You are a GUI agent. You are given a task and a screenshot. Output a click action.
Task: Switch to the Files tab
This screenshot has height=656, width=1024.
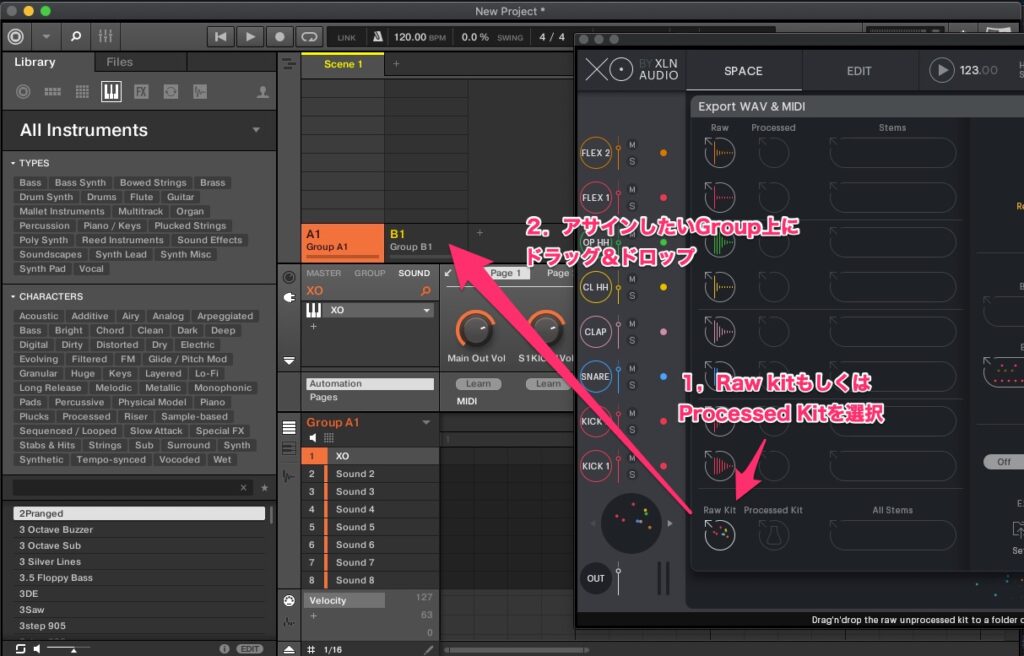(x=119, y=62)
